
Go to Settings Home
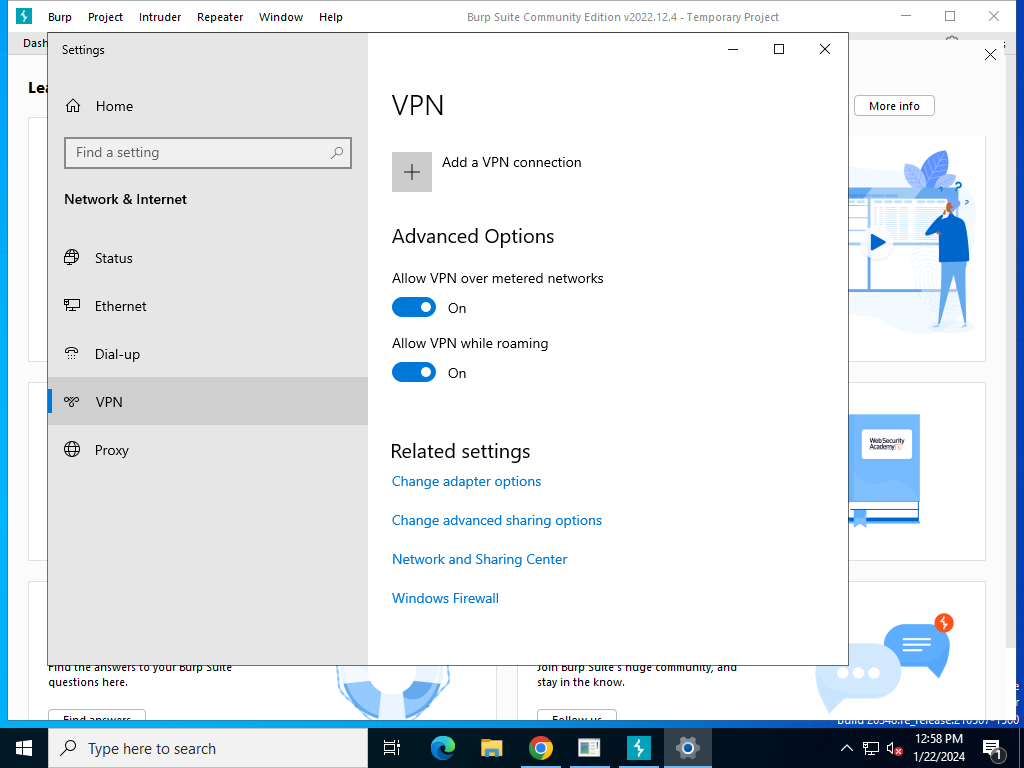point(208,106)
